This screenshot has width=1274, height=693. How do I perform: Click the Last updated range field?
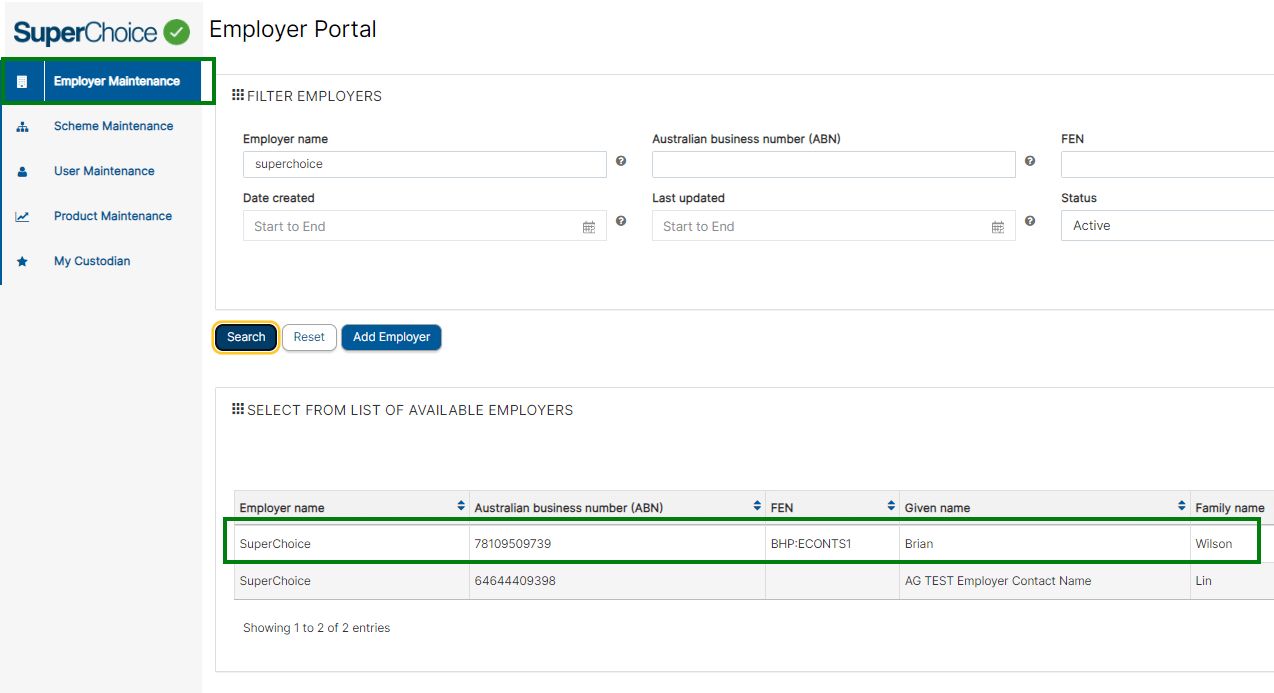point(834,226)
